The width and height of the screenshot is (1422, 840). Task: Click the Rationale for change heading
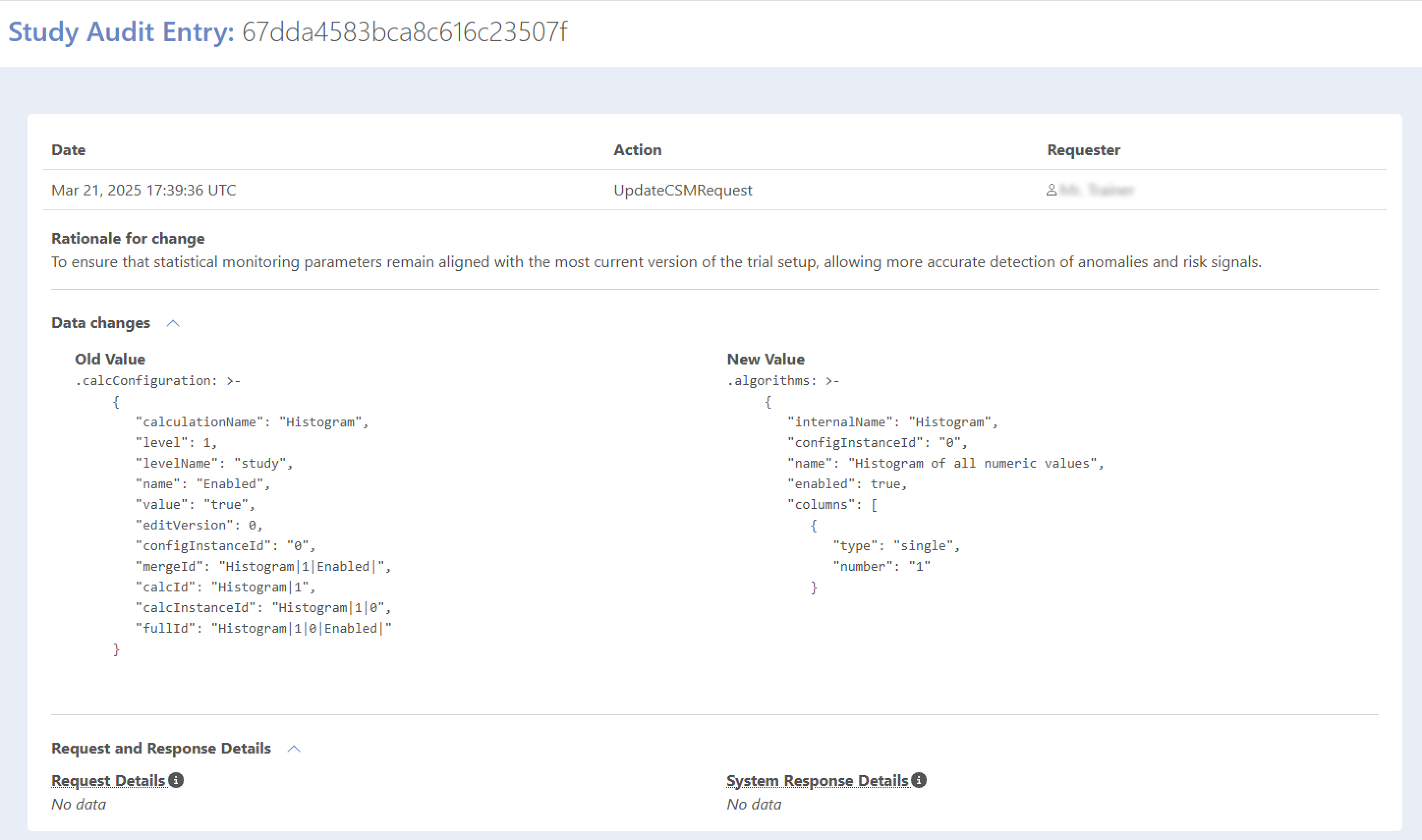point(128,238)
